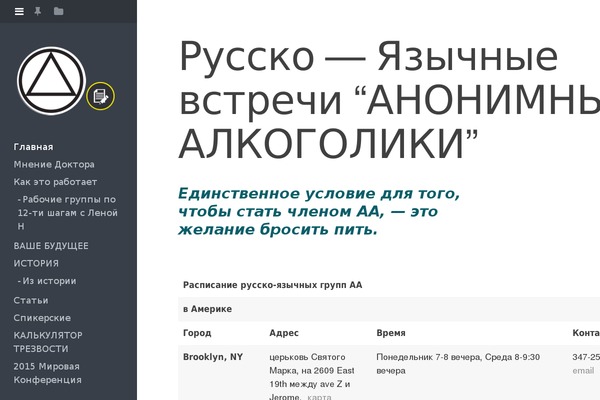The width and height of the screenshot is (600, 400).
Task: Go to Главная in sidebar
Action: [x=34, y=147]
